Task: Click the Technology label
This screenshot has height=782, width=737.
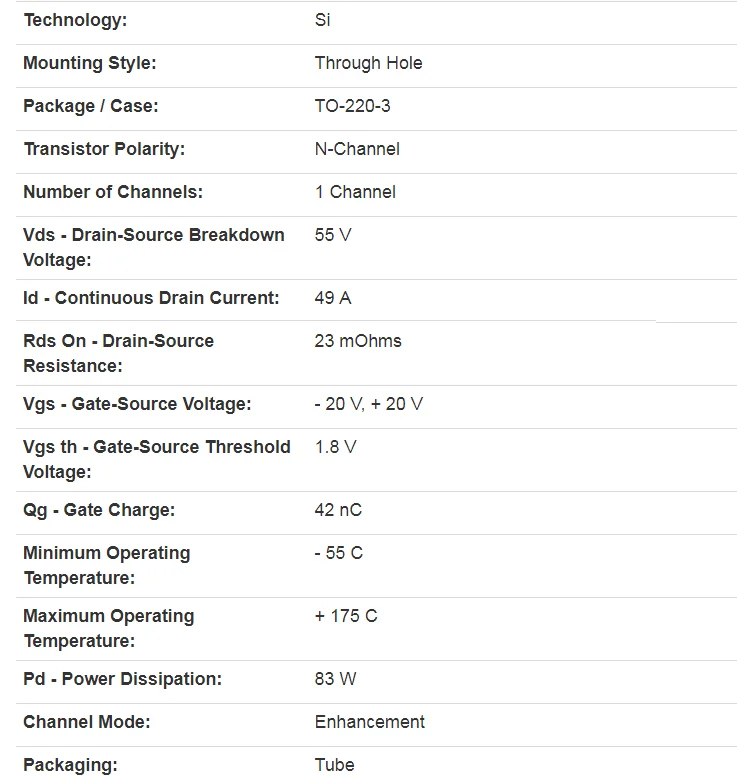Action: pos(75,20)
